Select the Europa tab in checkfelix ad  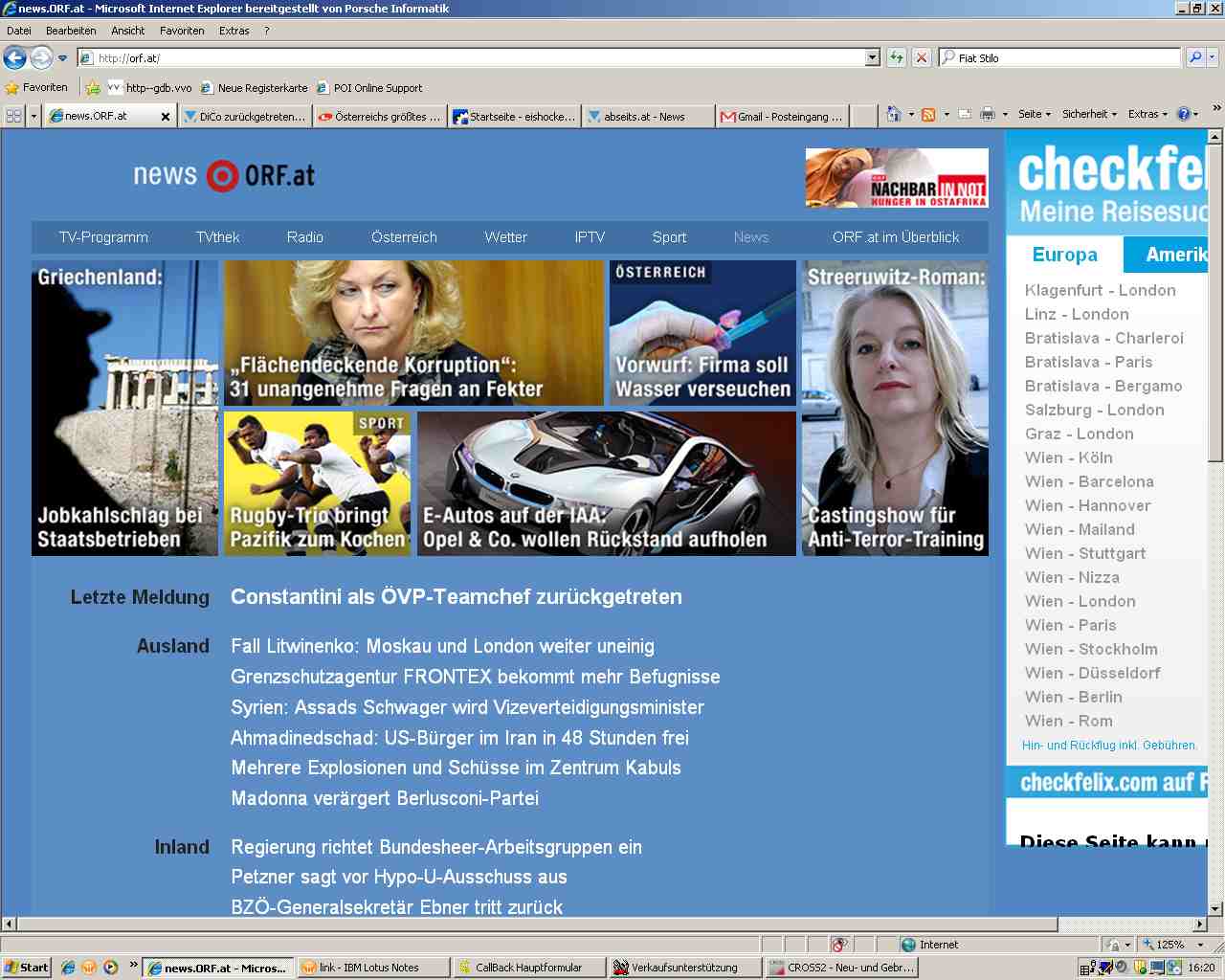(1064, 255)
